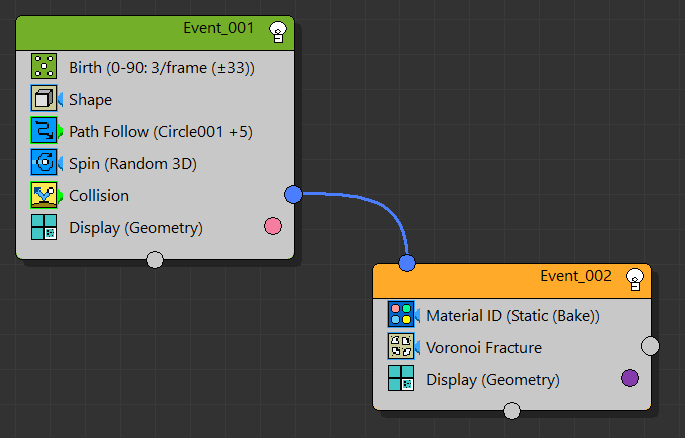This screenshot has height=438, width=685.
Task: Click the Voronoi Fracture operator icon
Action: tap(400, 348)
